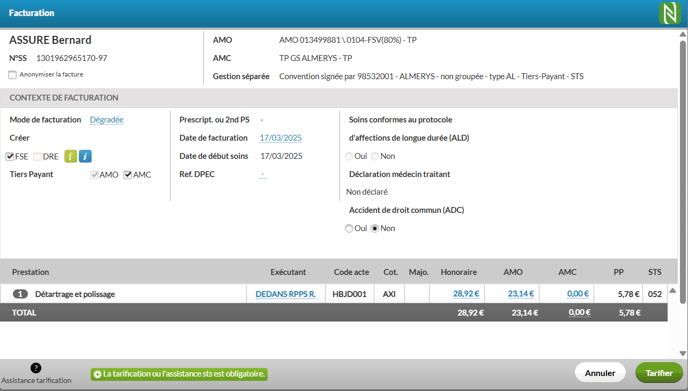Select Non for ALD protocol

[375, 156]
